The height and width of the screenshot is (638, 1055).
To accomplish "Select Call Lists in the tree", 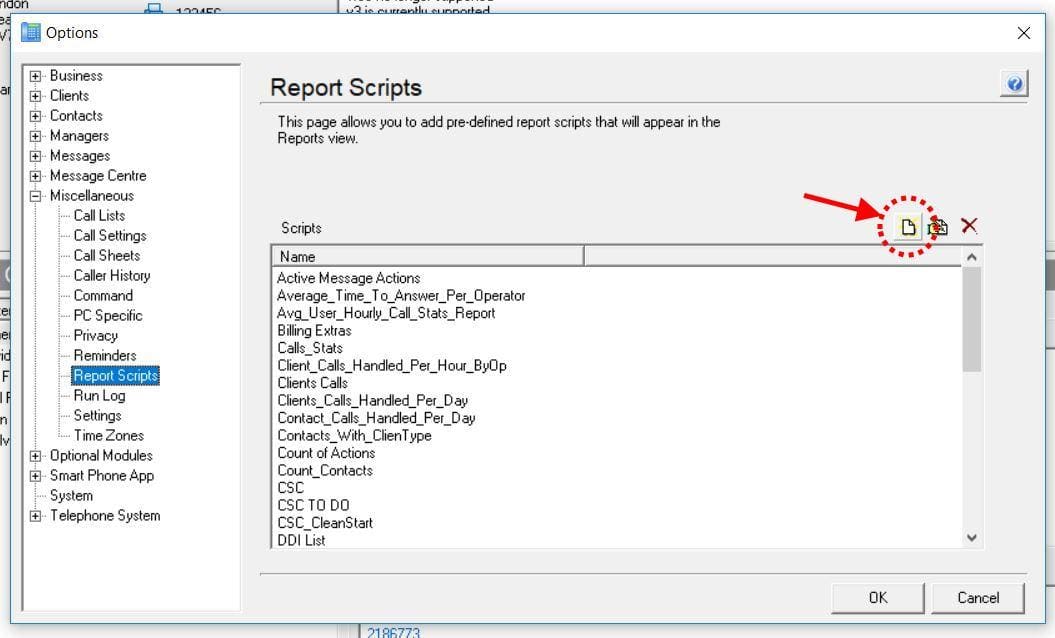I will point(99,215).
